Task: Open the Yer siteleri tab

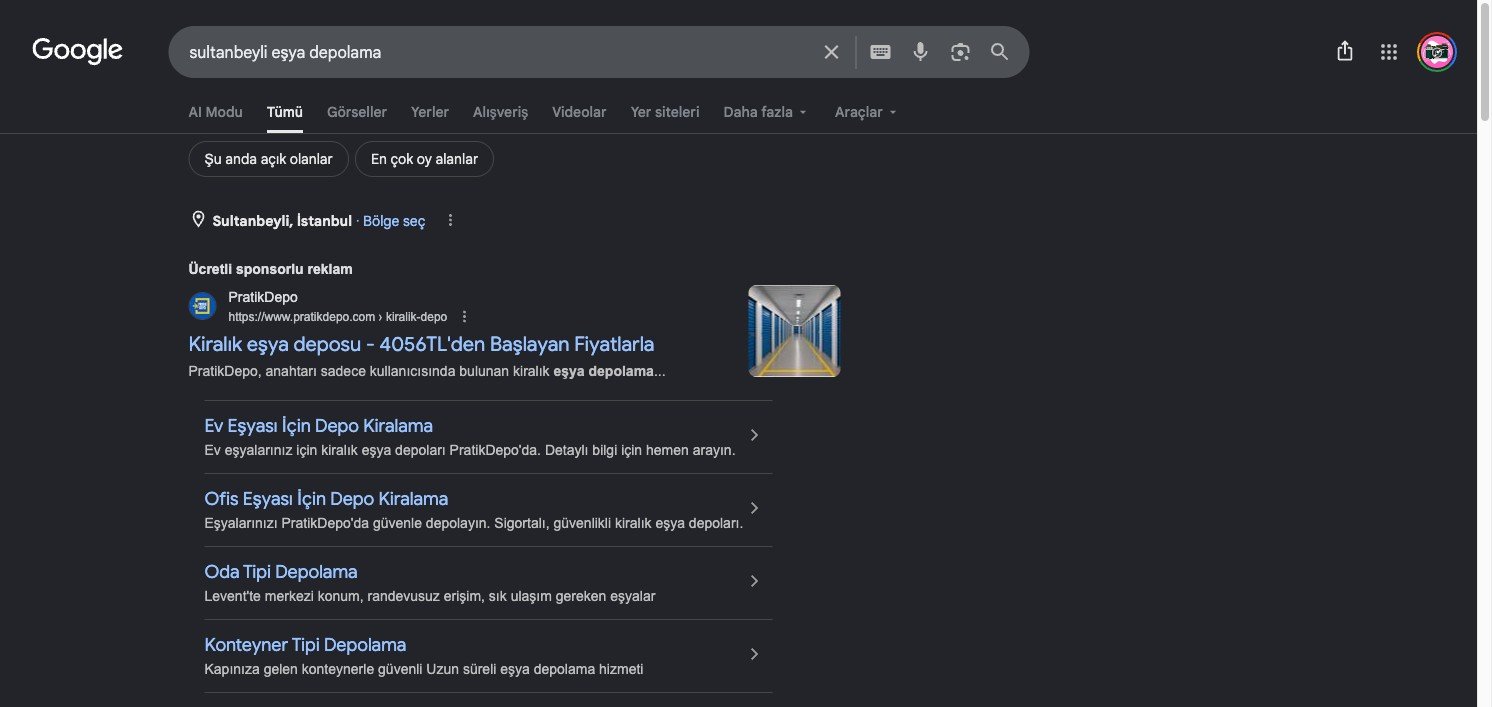Action: coord(665,112)
